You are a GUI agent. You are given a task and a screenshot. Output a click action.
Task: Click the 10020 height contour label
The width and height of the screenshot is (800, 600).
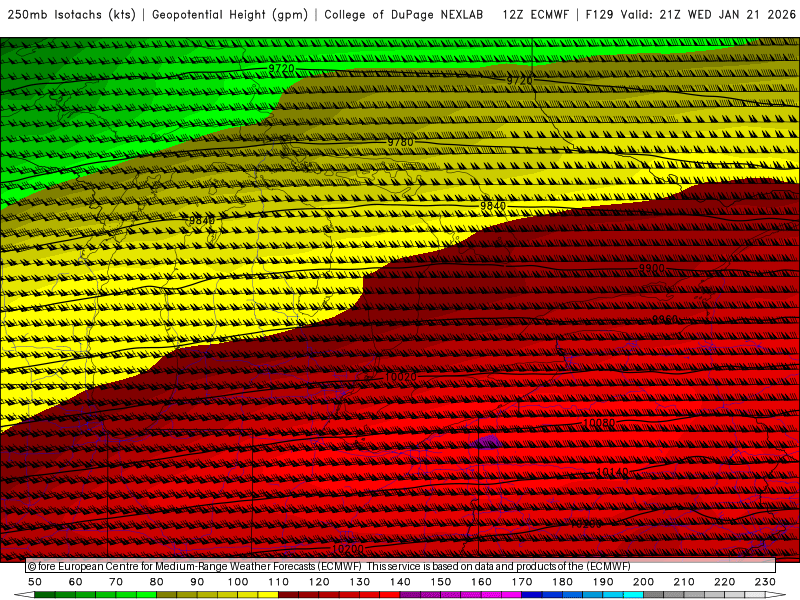401,377
